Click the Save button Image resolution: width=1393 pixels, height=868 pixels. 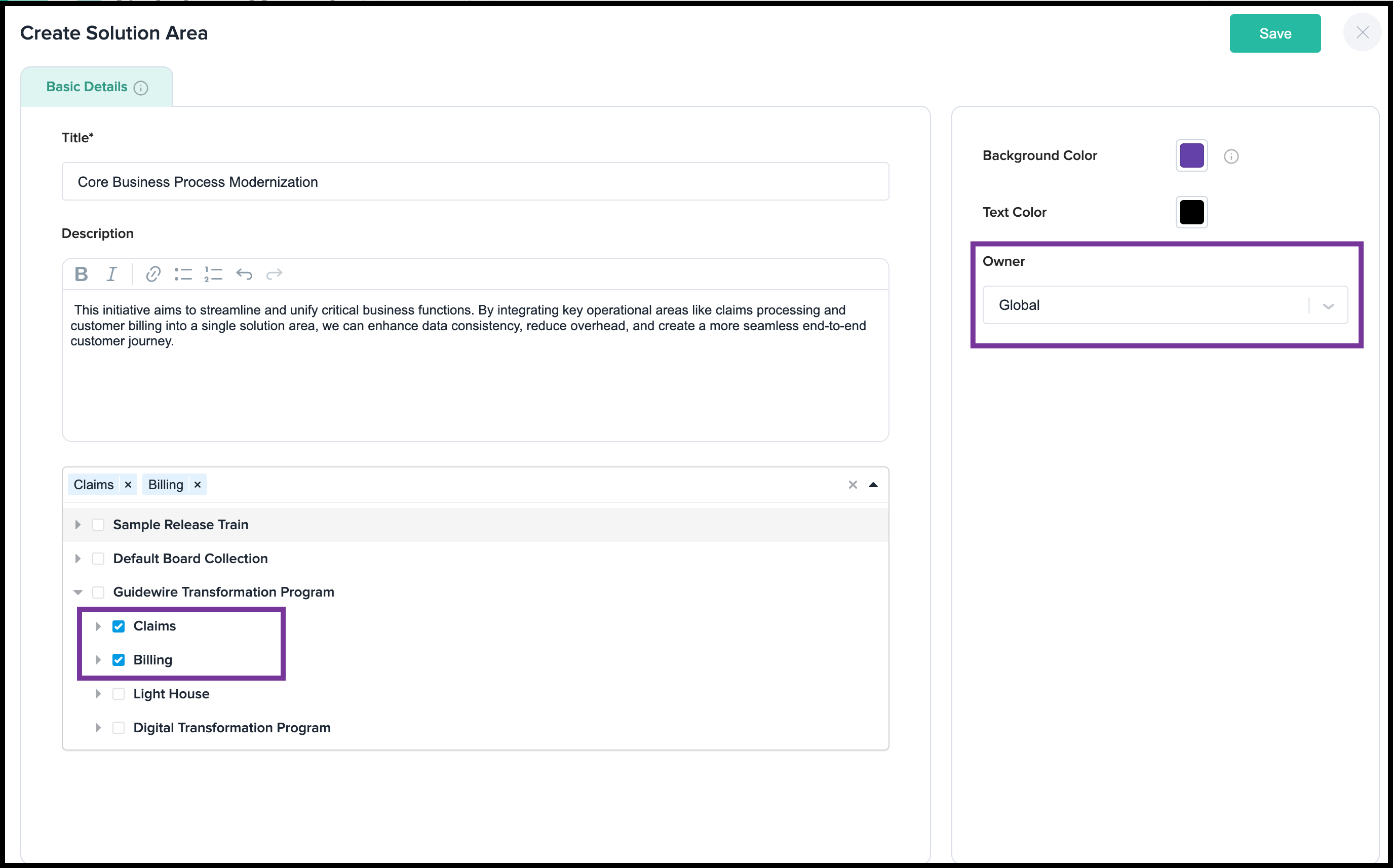[x=1274, y=33]
